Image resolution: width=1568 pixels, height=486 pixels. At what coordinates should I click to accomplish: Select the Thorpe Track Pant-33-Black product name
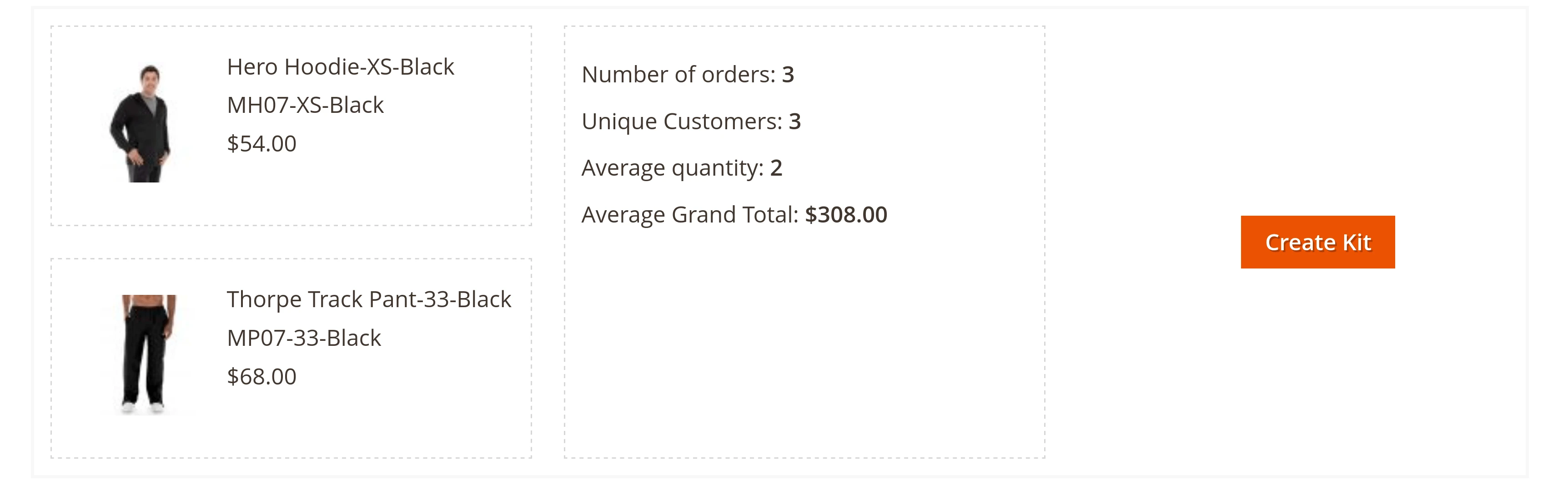click(368, 299)
